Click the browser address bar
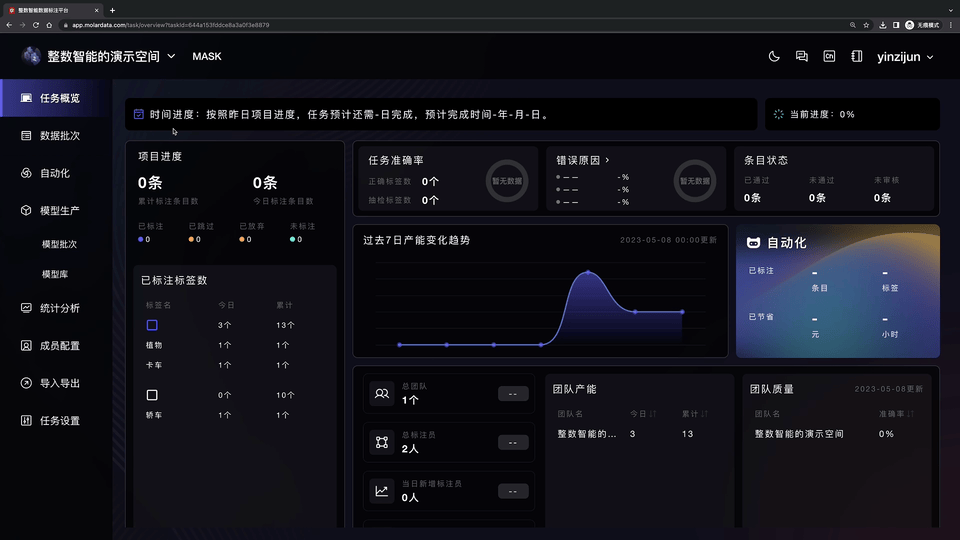The height and width of the screenshot is (540, 960). pos(453,25)
